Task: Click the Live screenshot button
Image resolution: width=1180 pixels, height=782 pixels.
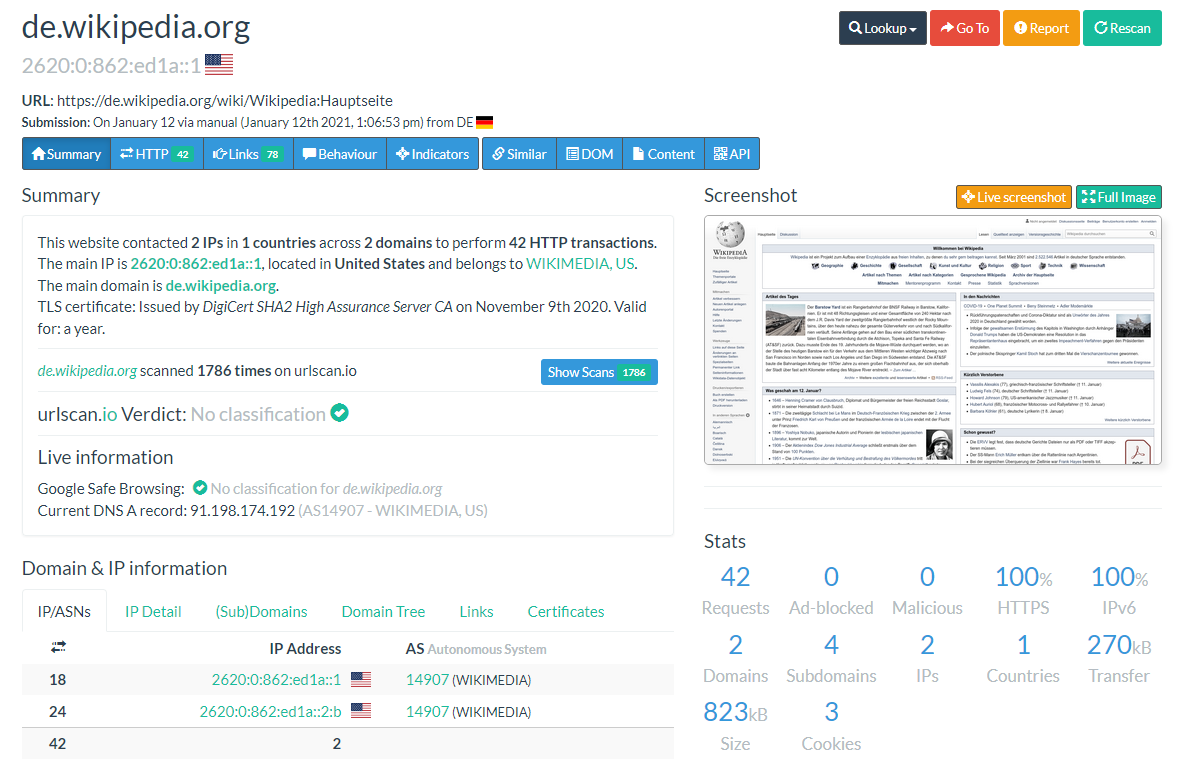Action: click(x=1014, y=197)
